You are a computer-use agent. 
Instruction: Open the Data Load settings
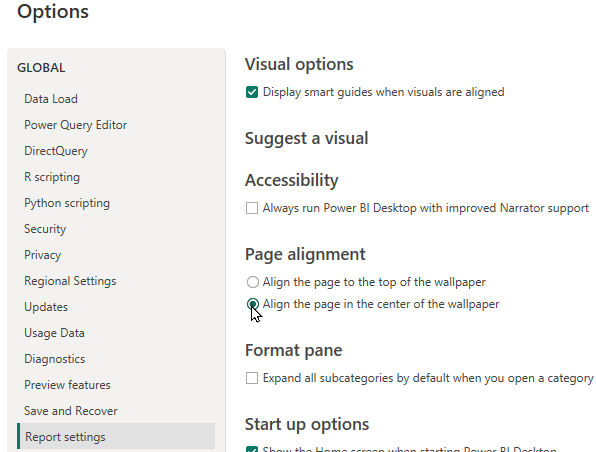(x=51, y=99)
